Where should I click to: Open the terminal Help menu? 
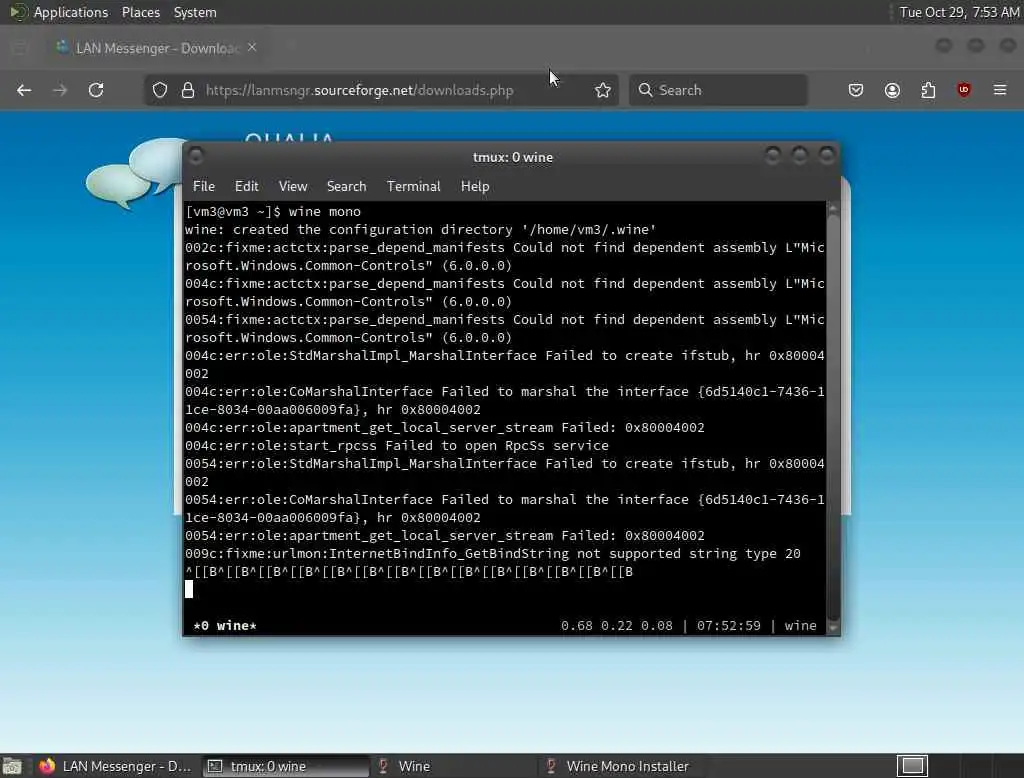[475, 186]
